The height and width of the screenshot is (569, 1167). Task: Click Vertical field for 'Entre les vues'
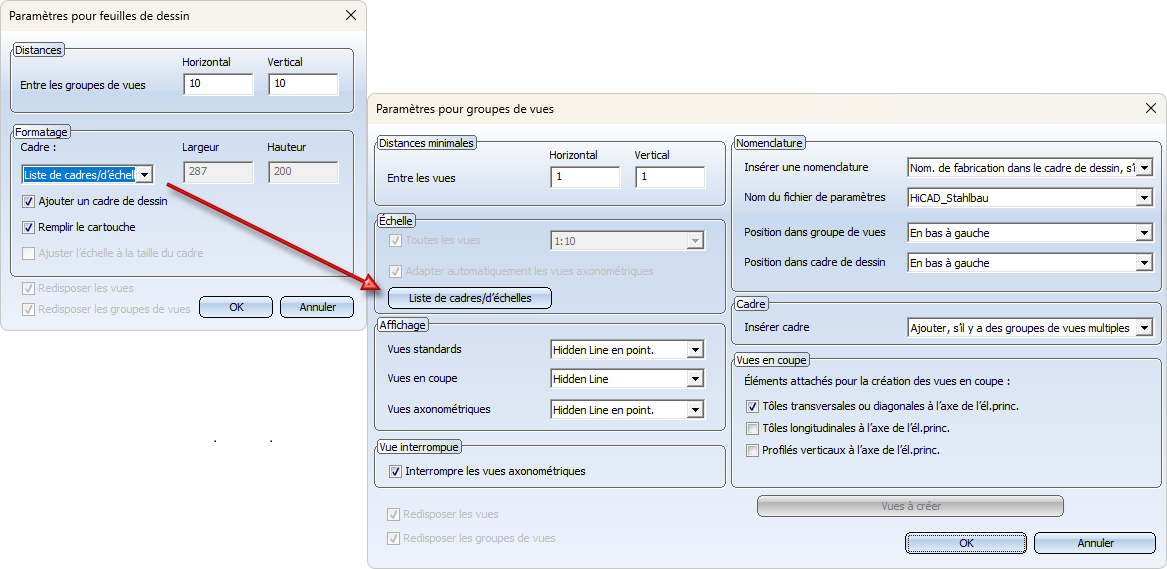point(670,177)
